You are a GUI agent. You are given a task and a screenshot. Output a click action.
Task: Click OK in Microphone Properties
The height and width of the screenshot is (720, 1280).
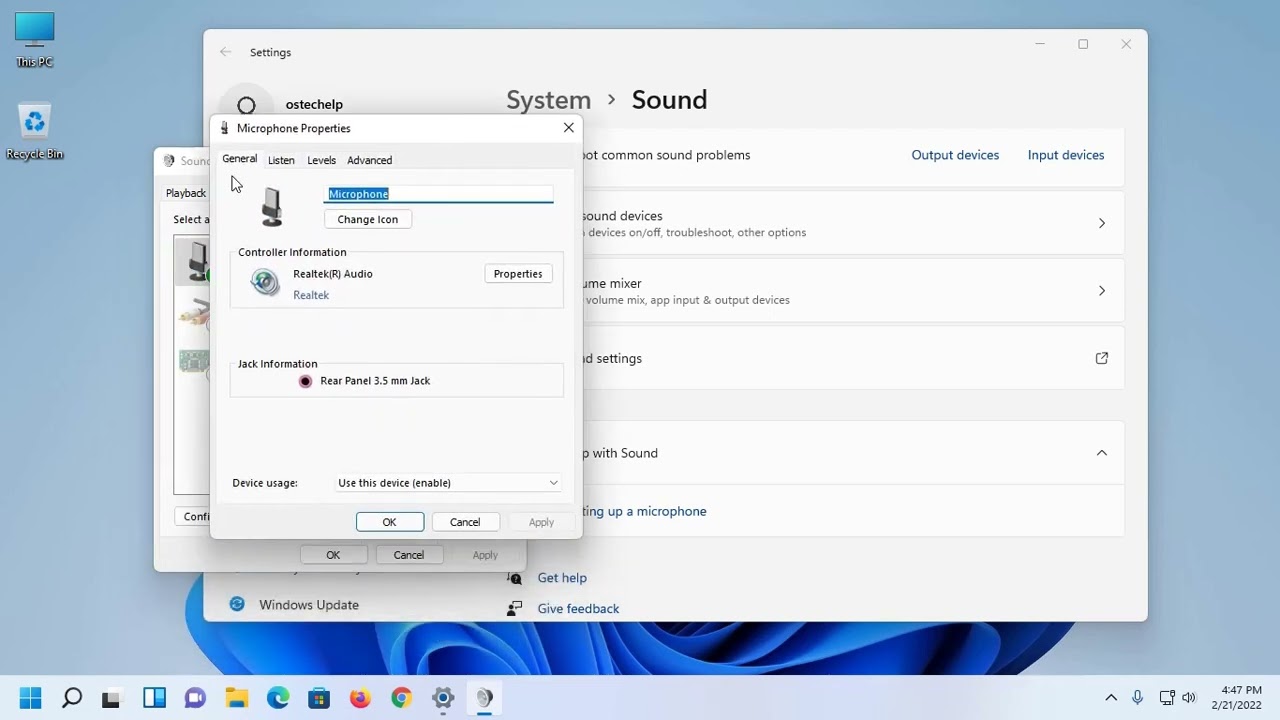[x=390, y=522]
